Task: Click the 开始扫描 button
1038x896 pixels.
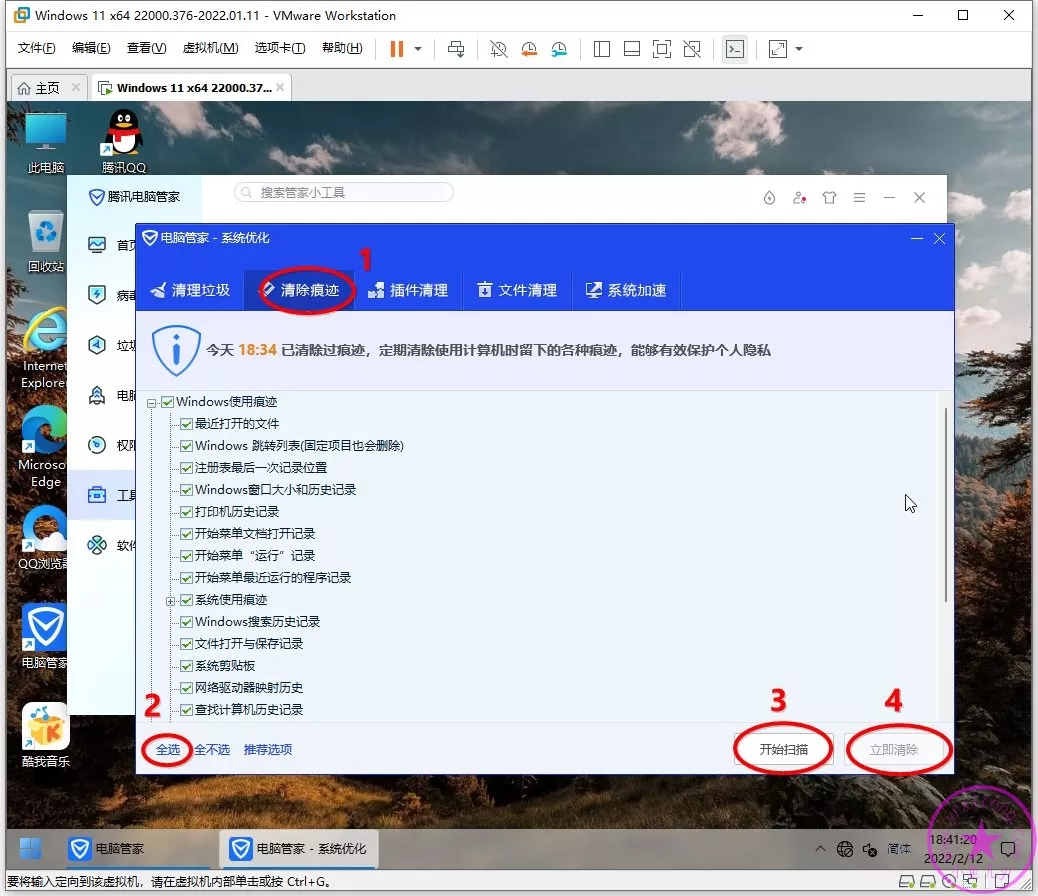Action: (783, 750)
